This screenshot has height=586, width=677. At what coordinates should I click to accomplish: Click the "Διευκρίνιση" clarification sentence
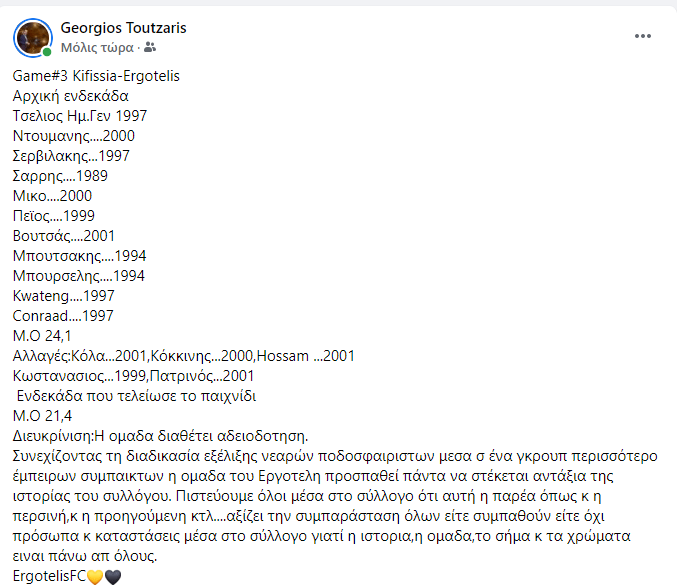point(160,436)
